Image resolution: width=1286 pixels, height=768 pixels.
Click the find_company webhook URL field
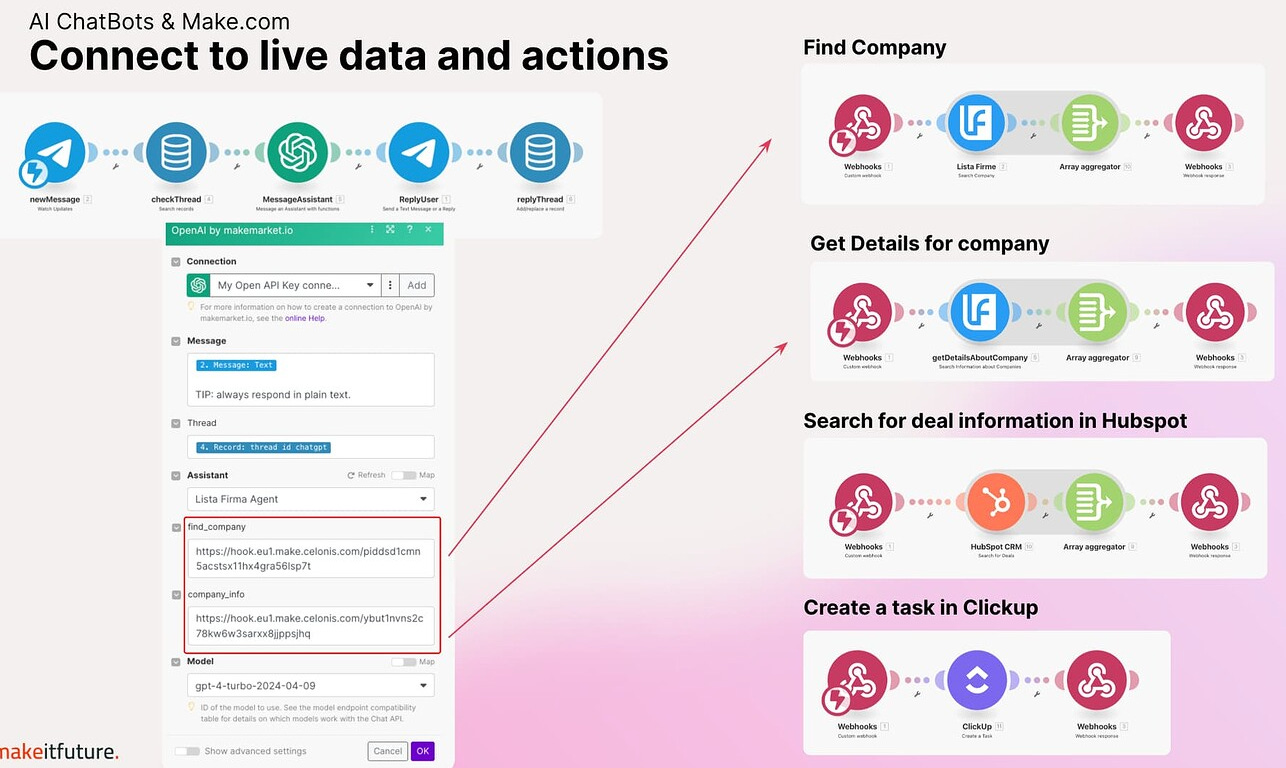click(311, 558)
